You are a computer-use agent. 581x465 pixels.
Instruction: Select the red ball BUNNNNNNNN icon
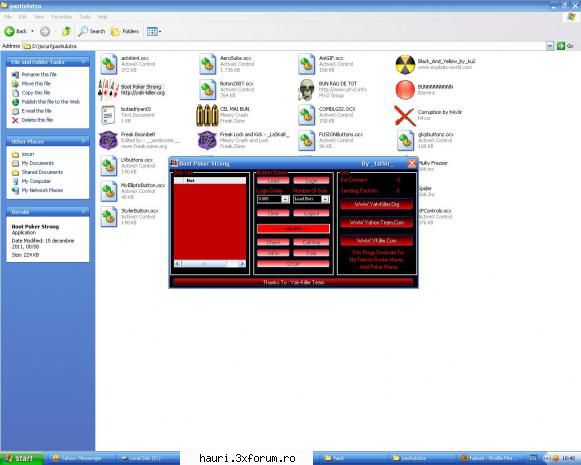click(x=405, y=90)
